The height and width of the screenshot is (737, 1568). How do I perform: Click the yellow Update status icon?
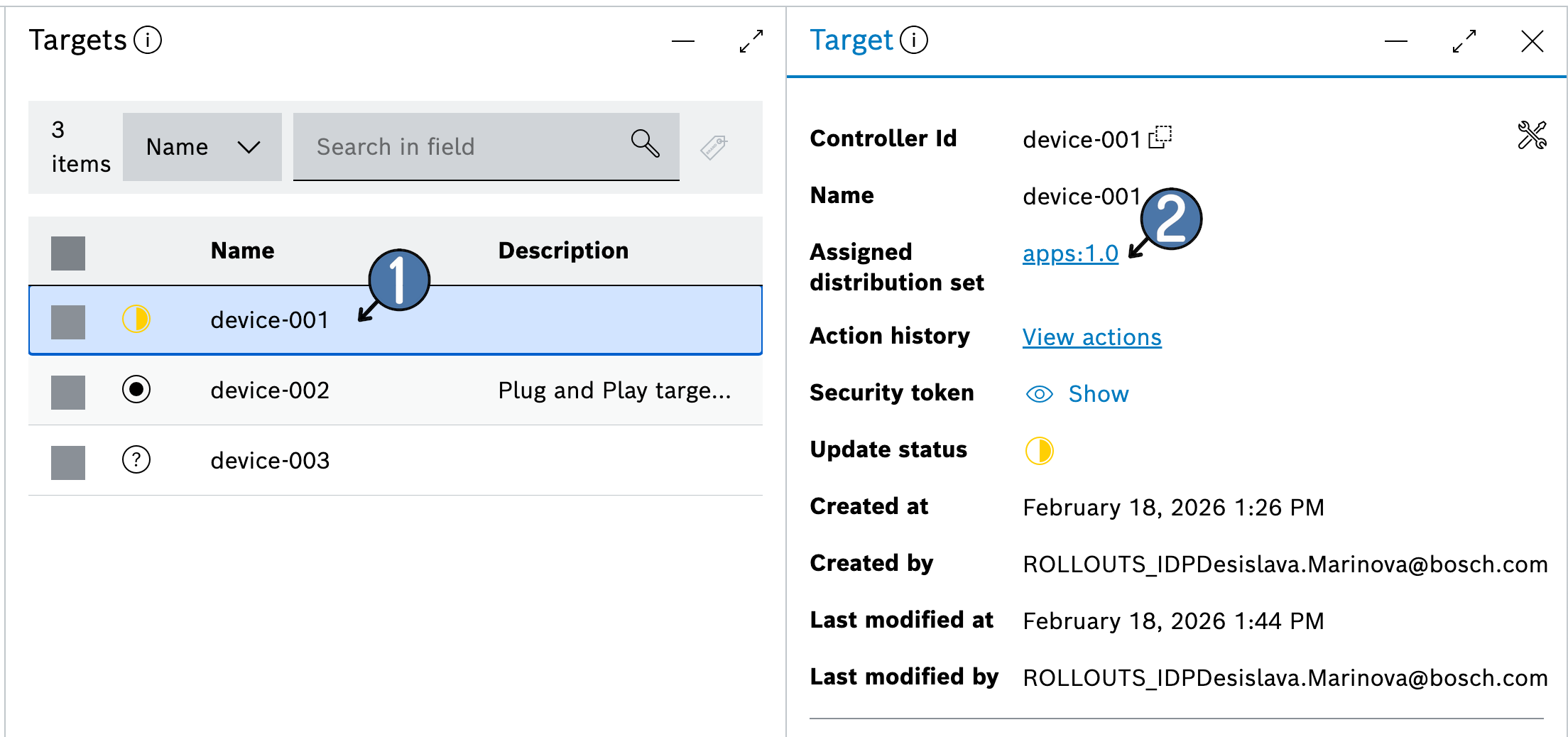pyautogui.click(x=1039, y=451)
